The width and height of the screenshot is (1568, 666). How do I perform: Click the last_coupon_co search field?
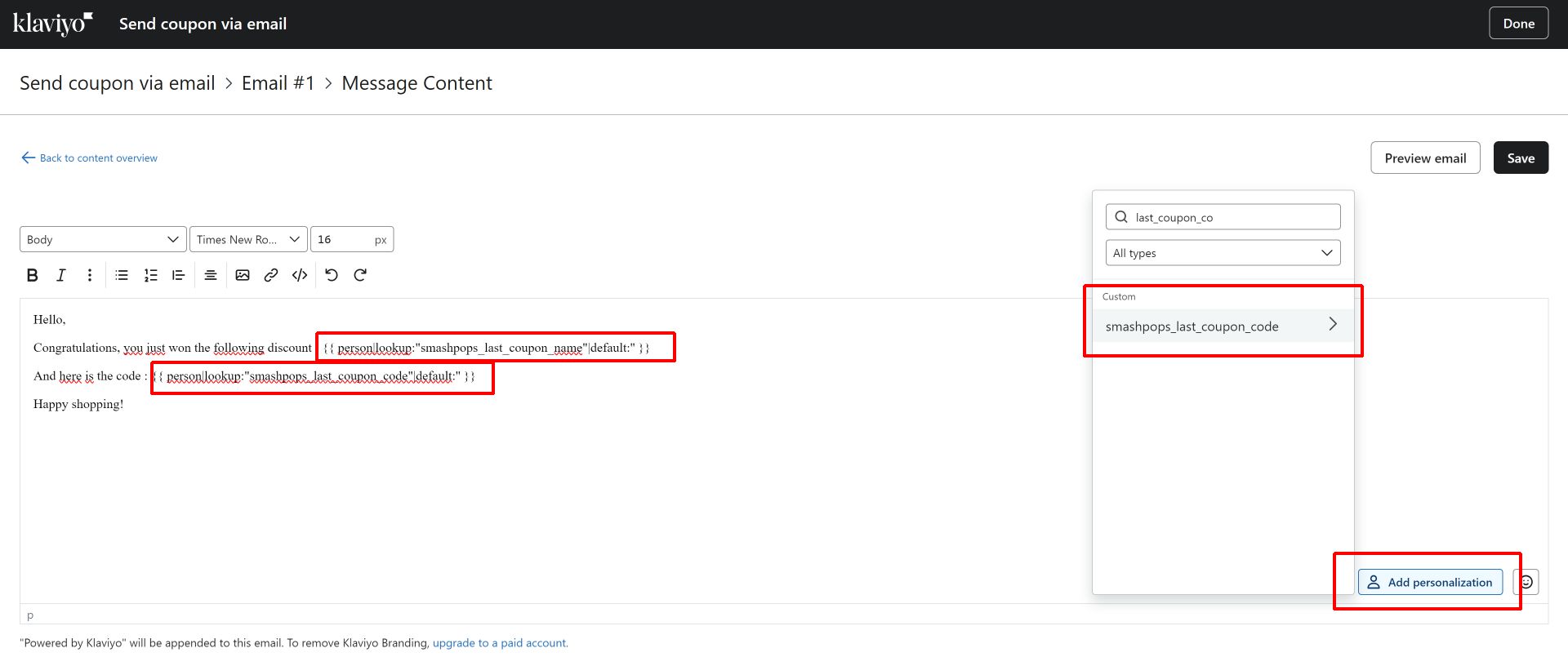pos(1223,217)
